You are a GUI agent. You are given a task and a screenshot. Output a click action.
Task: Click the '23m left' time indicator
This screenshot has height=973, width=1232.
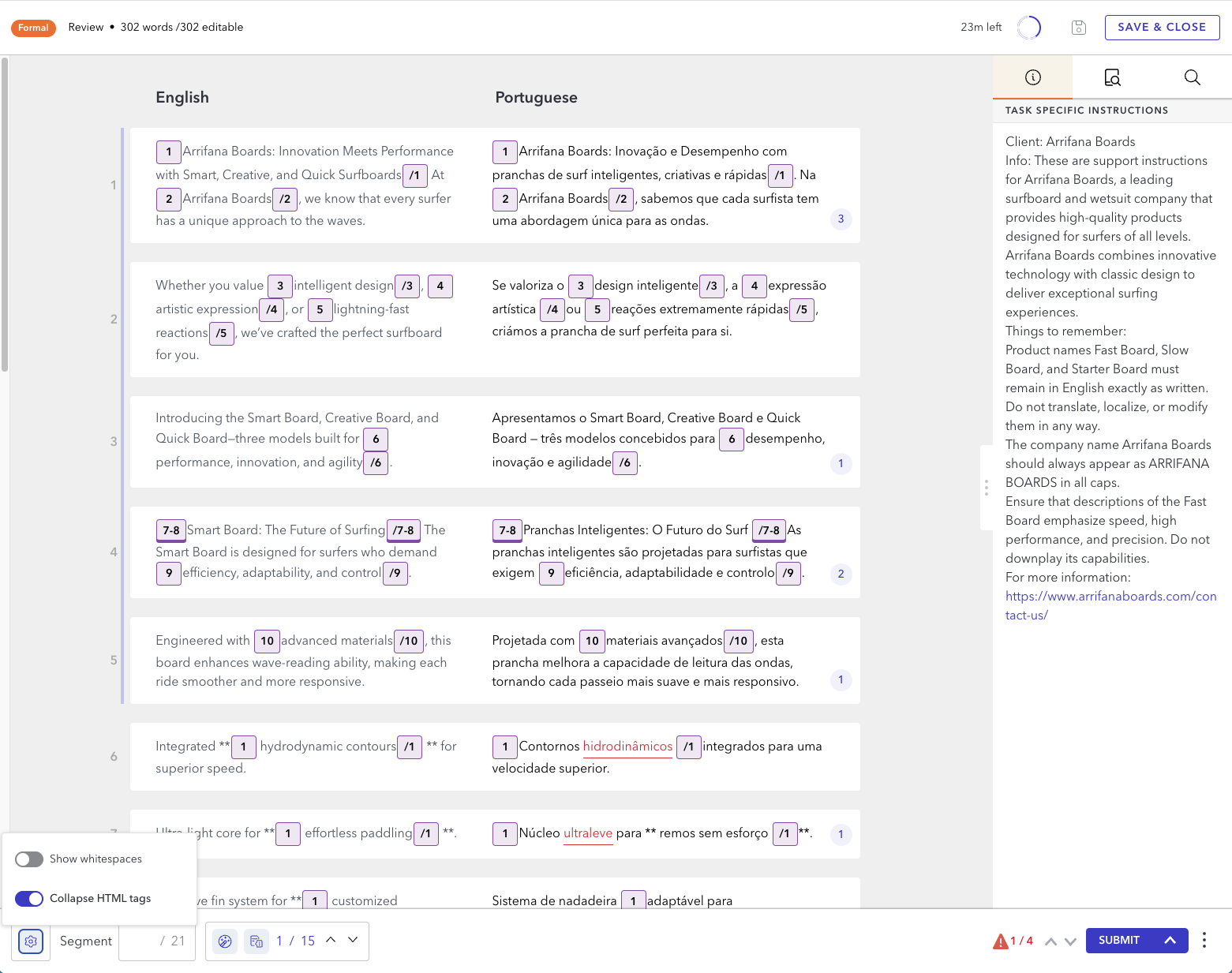[x=981, y=28]
